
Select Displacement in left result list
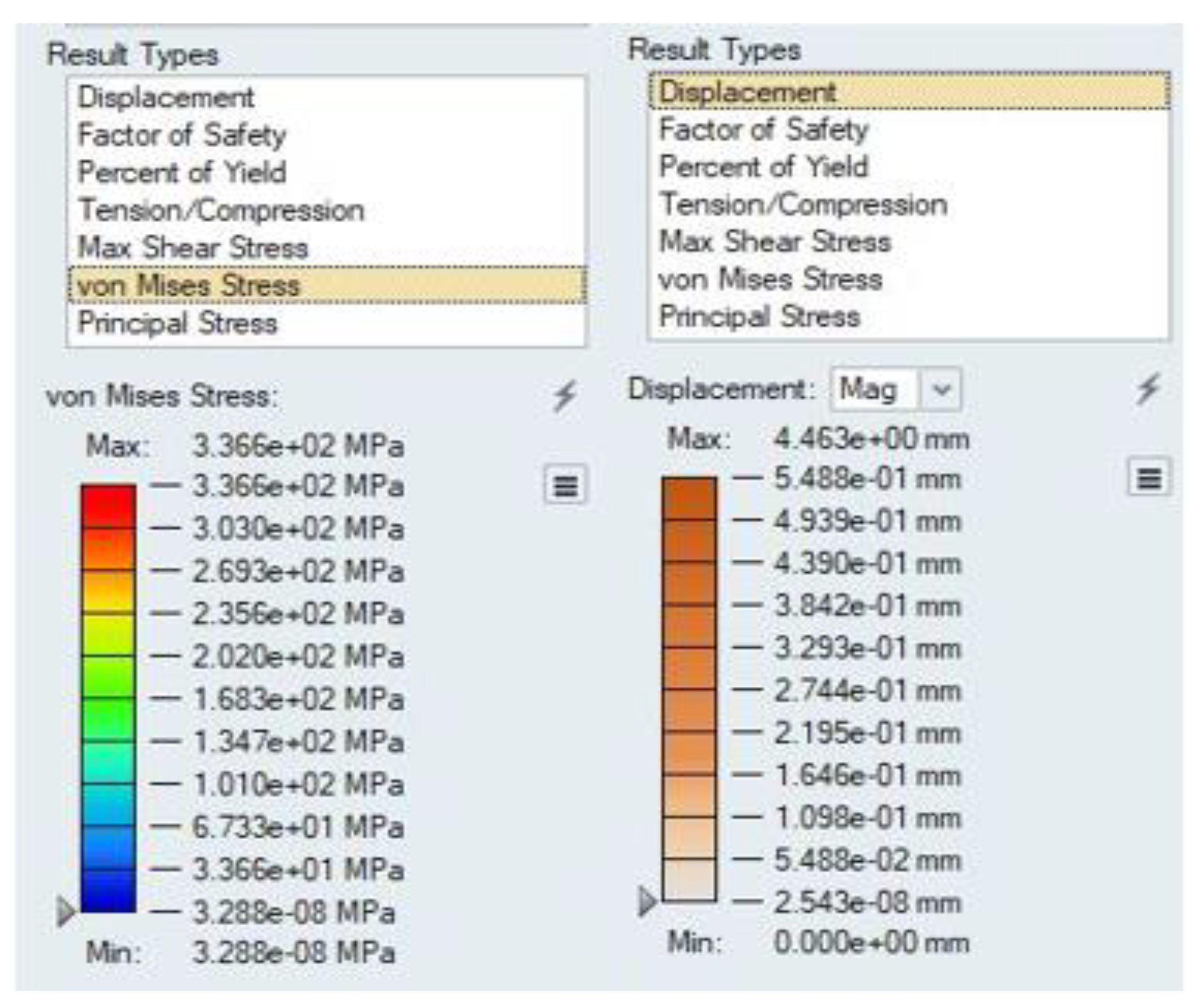click(x=166, y=97)
